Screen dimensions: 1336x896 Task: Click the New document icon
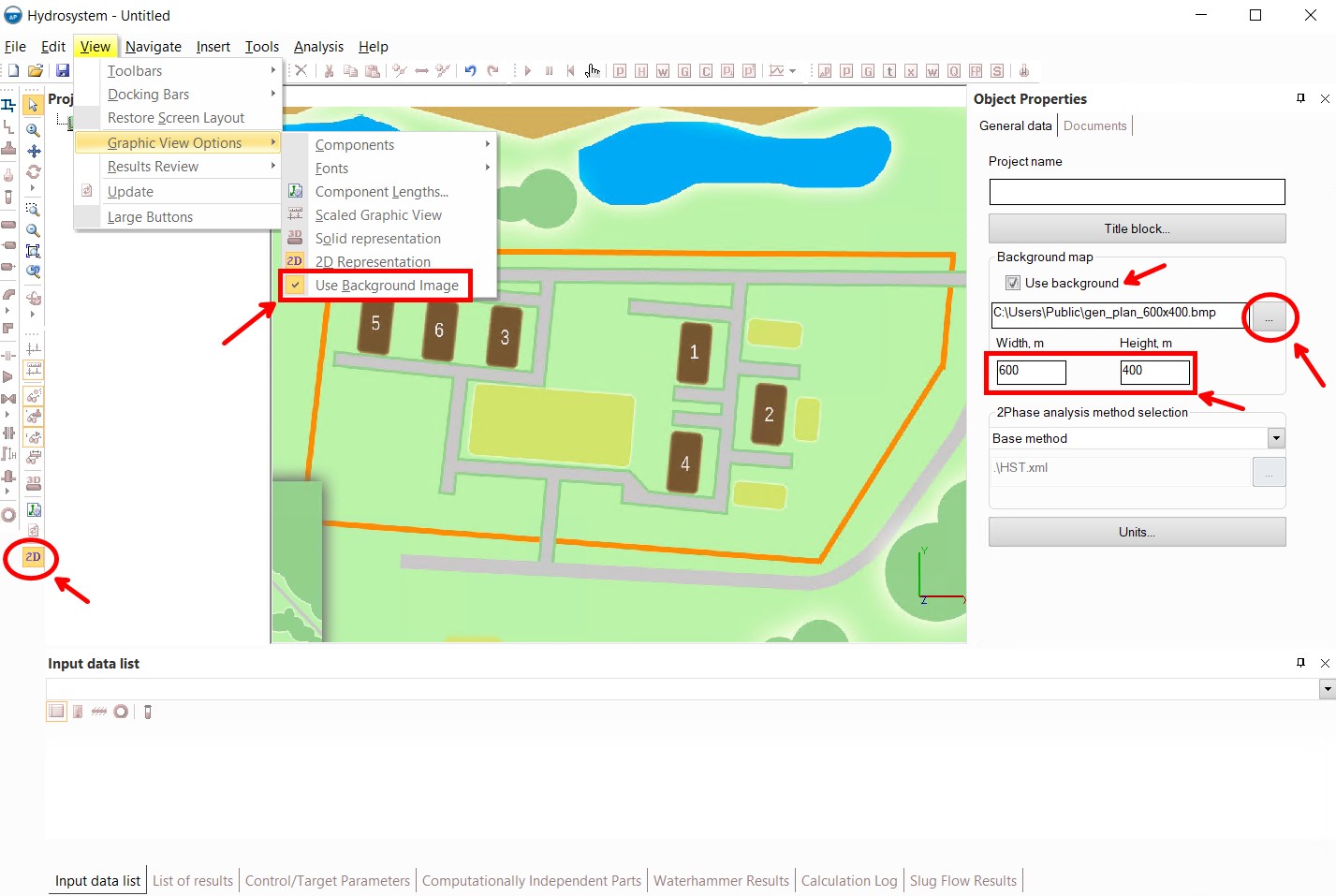pos(13,71)
